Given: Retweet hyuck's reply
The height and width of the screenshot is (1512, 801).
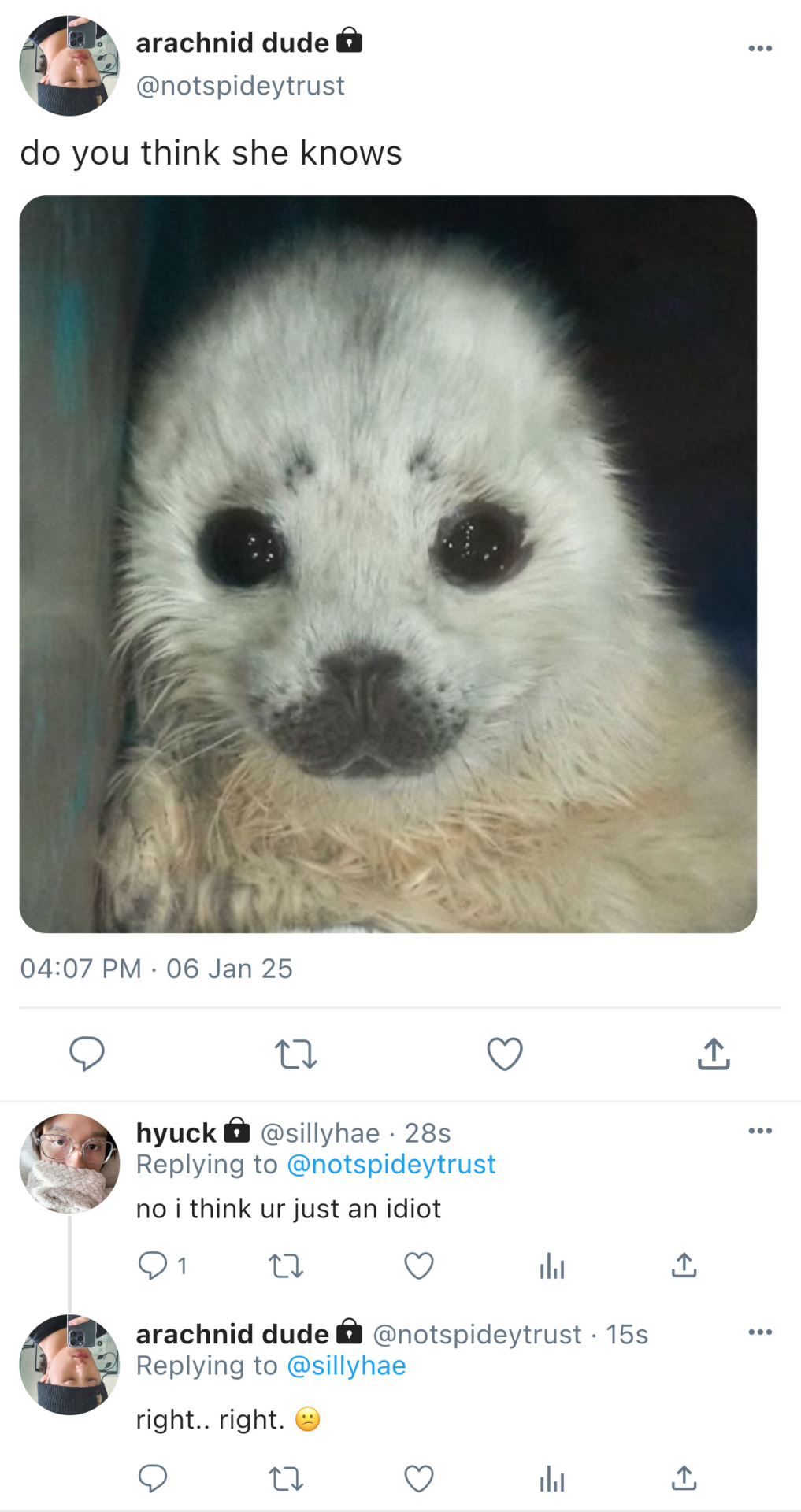Looking at the screenshot, I should click(x=286, y=1266).
